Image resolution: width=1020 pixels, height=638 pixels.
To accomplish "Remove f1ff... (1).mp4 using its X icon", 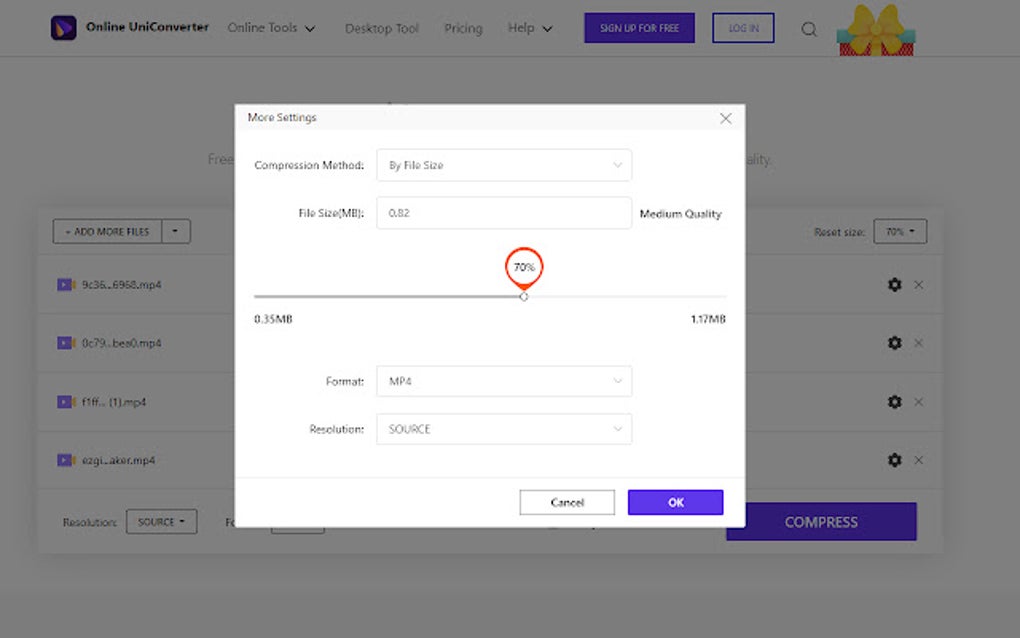I will click(918, 401).
